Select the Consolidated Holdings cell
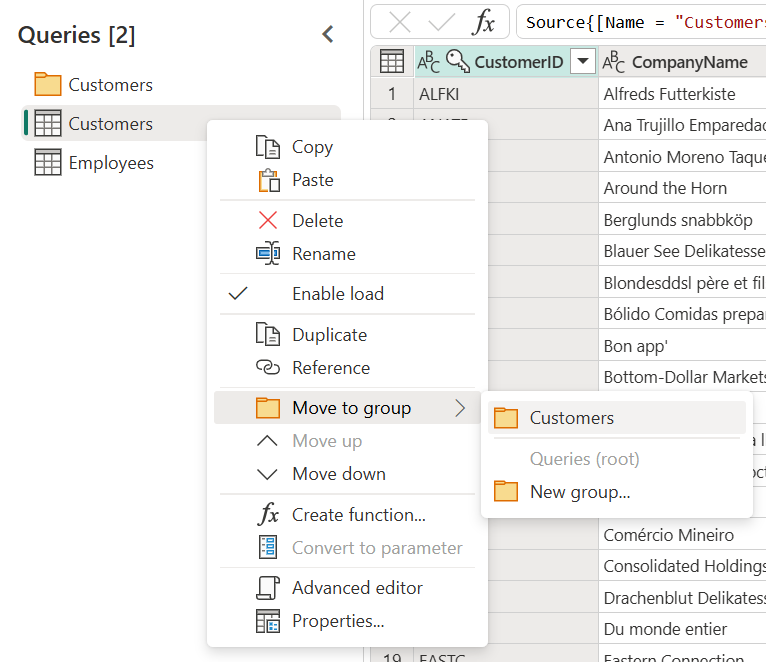766x662 pixels. click(682, 566)
